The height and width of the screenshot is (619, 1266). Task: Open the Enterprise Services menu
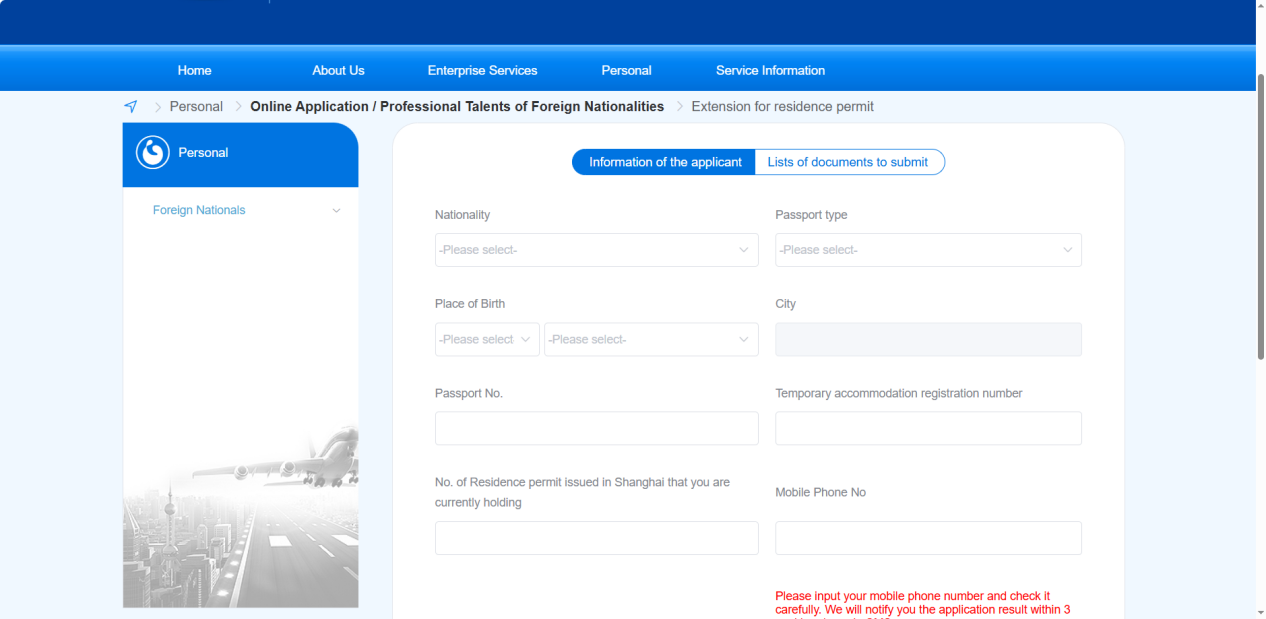(483, 71)
